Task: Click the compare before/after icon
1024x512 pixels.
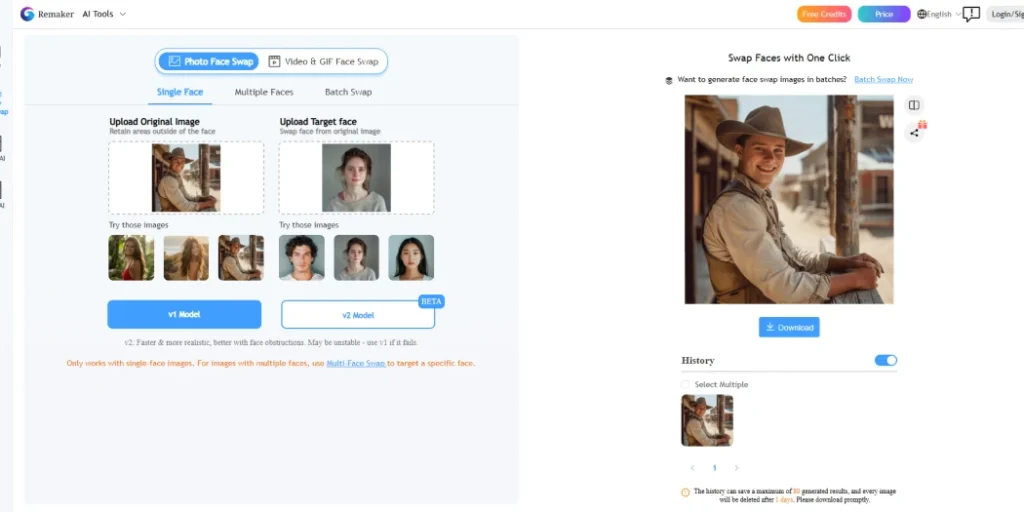Action: tap(914, 105)
